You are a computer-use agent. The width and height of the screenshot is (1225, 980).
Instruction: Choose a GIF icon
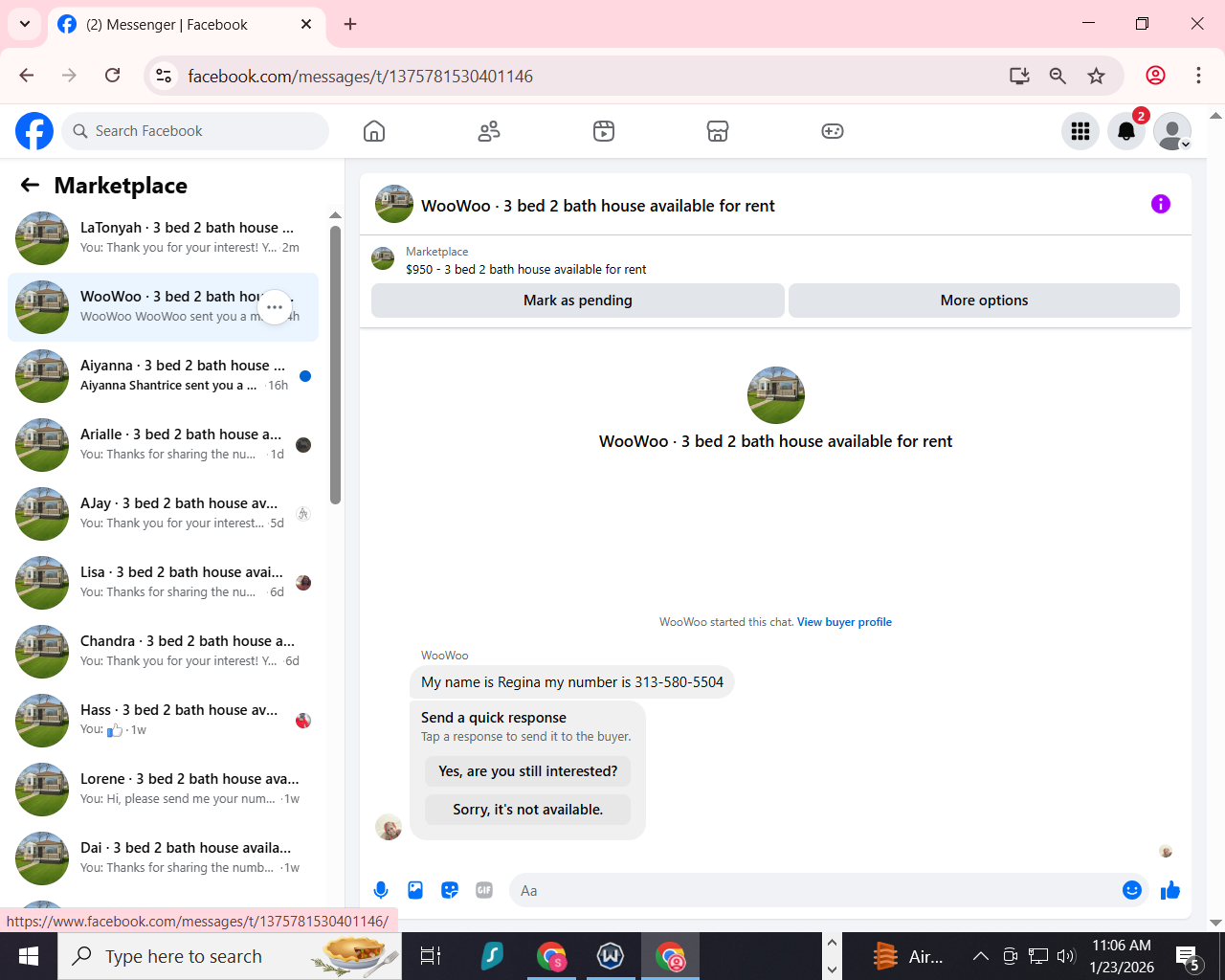coord(484,890)
